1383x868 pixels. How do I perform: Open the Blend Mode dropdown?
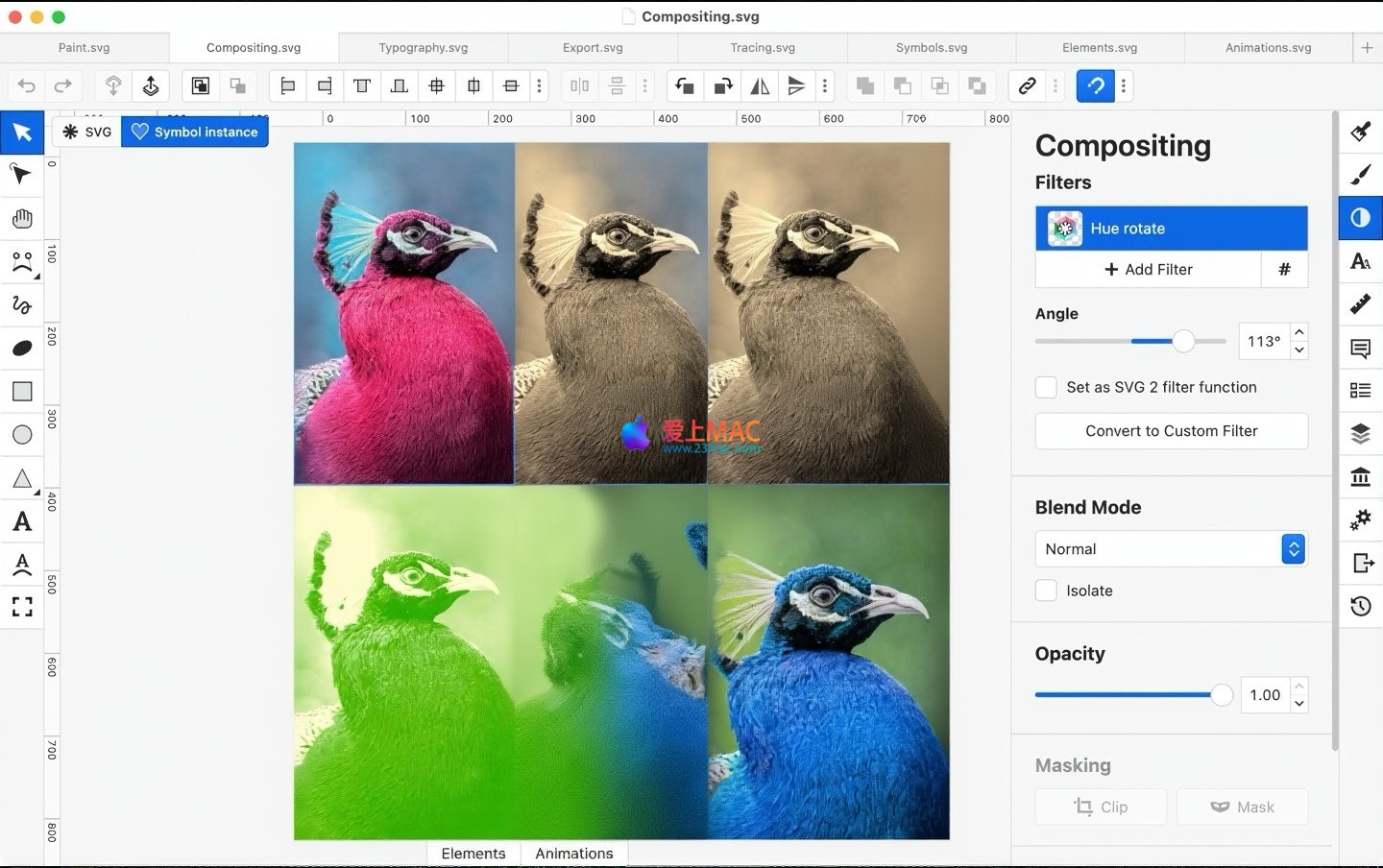(1171, 549)
